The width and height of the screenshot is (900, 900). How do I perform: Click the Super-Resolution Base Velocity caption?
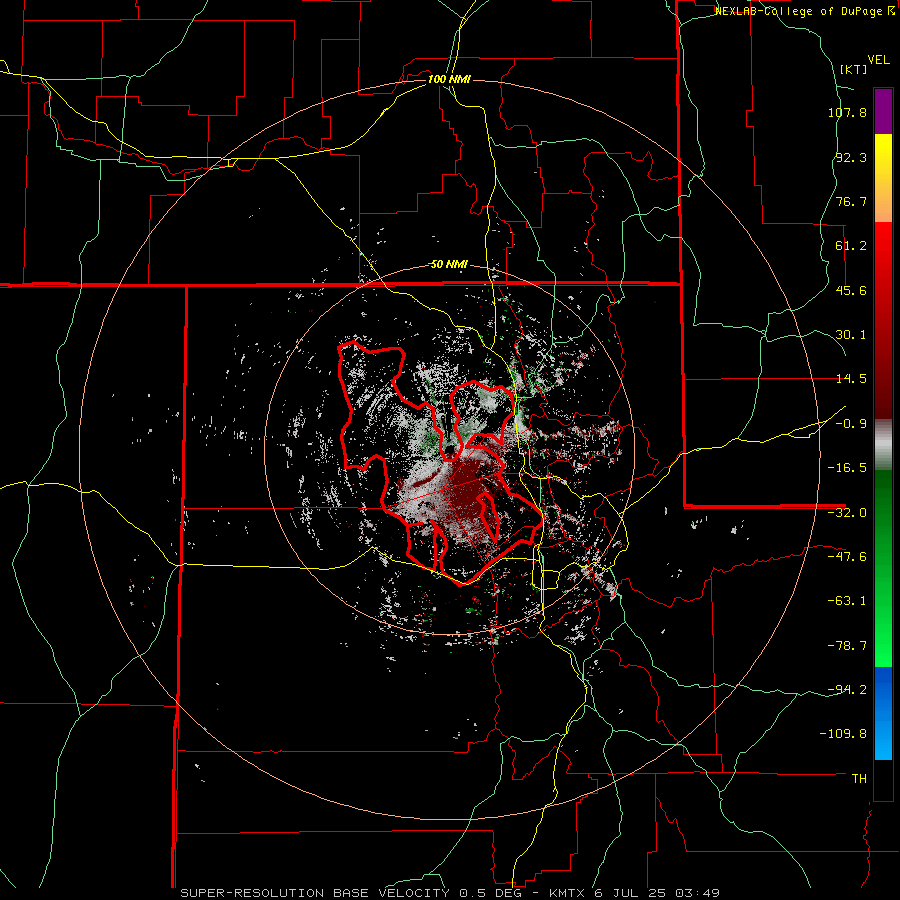(x=450, y=893)
